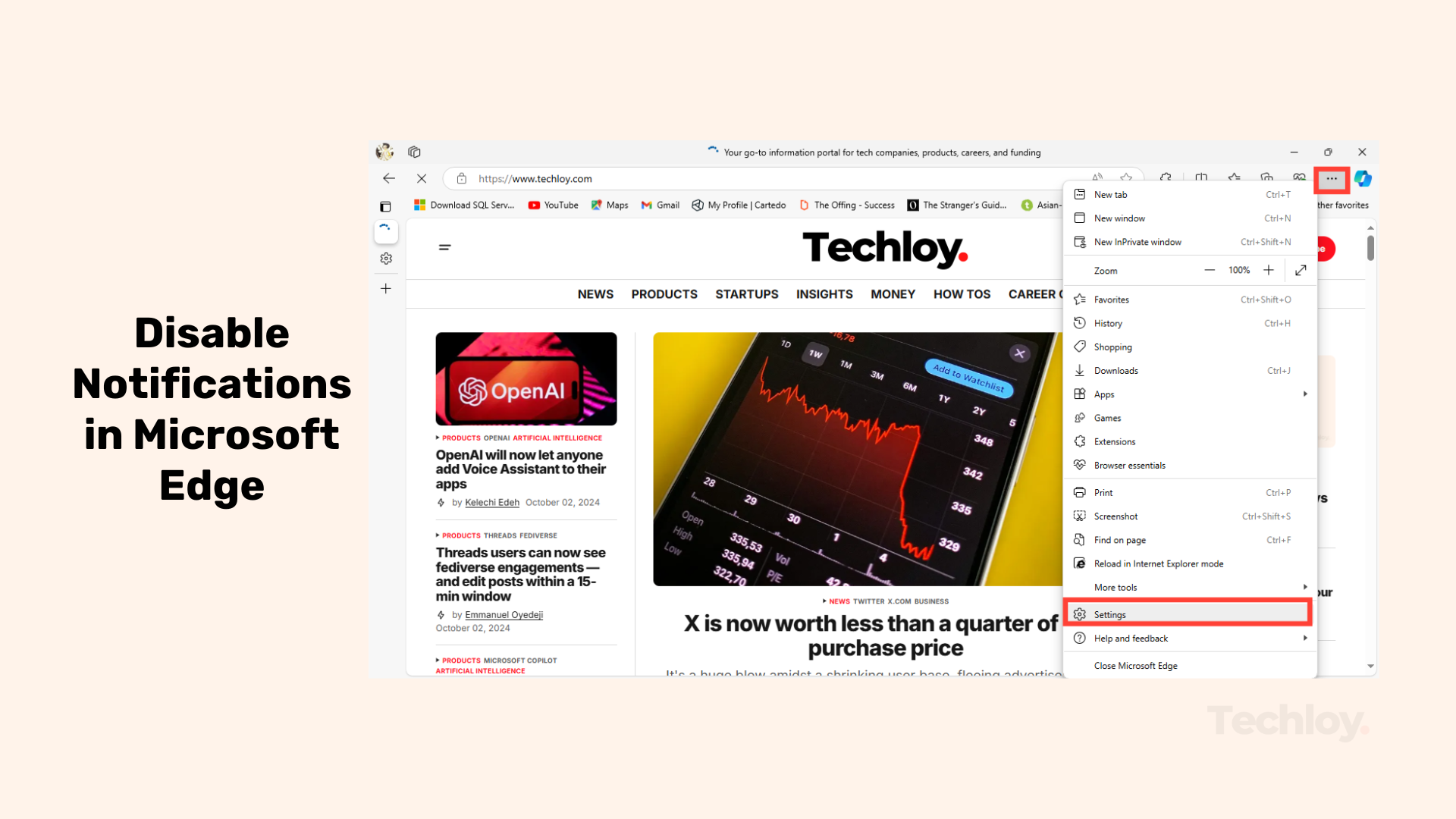The image size is (1456, 819).
Task: Click the back navigation arrow button
Action: [x=389, y=179]
